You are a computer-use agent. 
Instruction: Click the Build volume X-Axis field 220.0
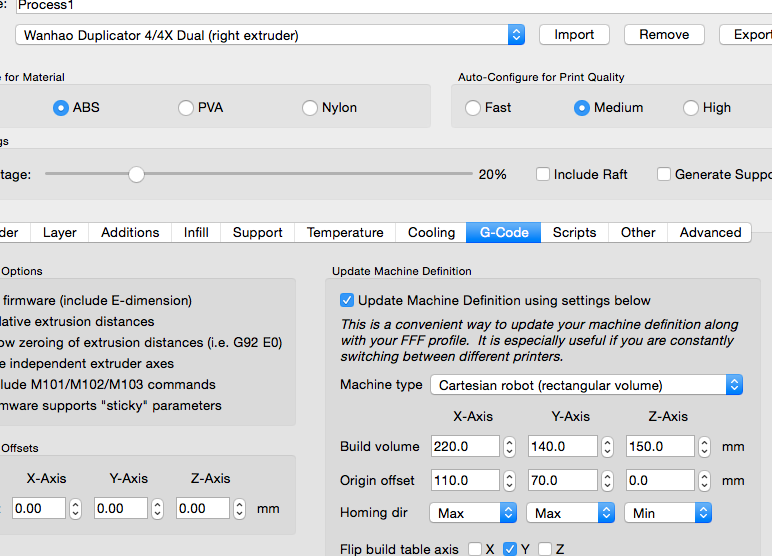[x=465, y=447]
